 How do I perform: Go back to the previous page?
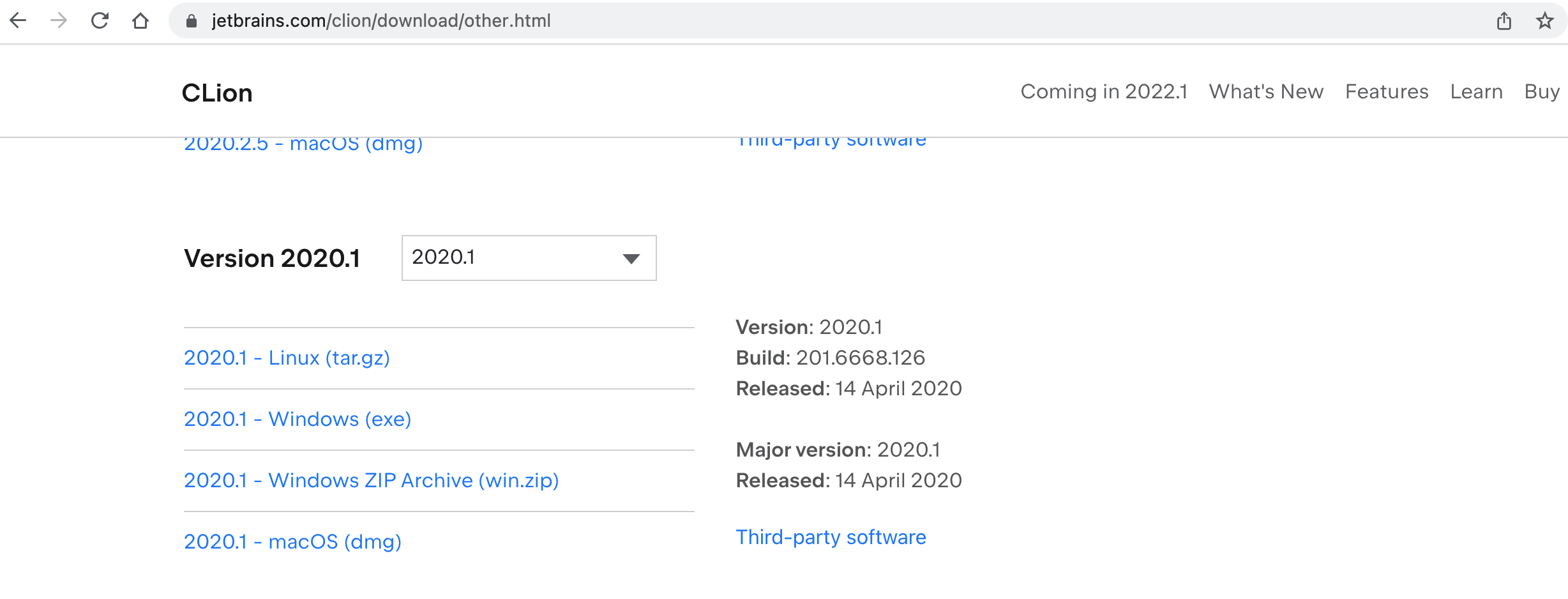[x=19, y=21]
